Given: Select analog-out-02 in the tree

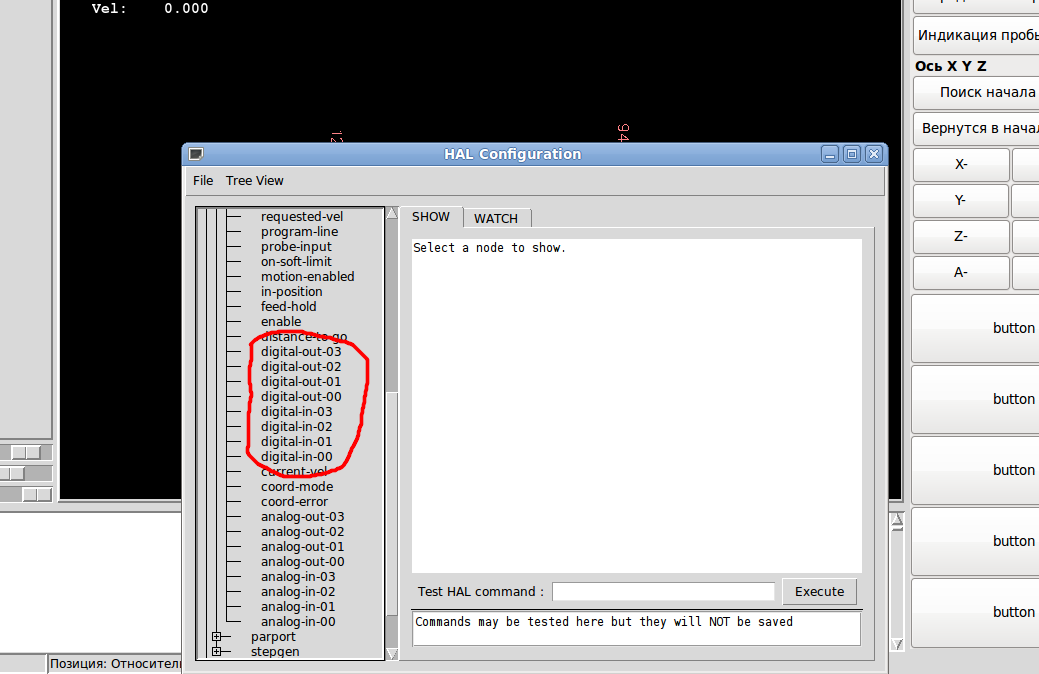Looking at the screenshot, I should [x=302, y=532].
